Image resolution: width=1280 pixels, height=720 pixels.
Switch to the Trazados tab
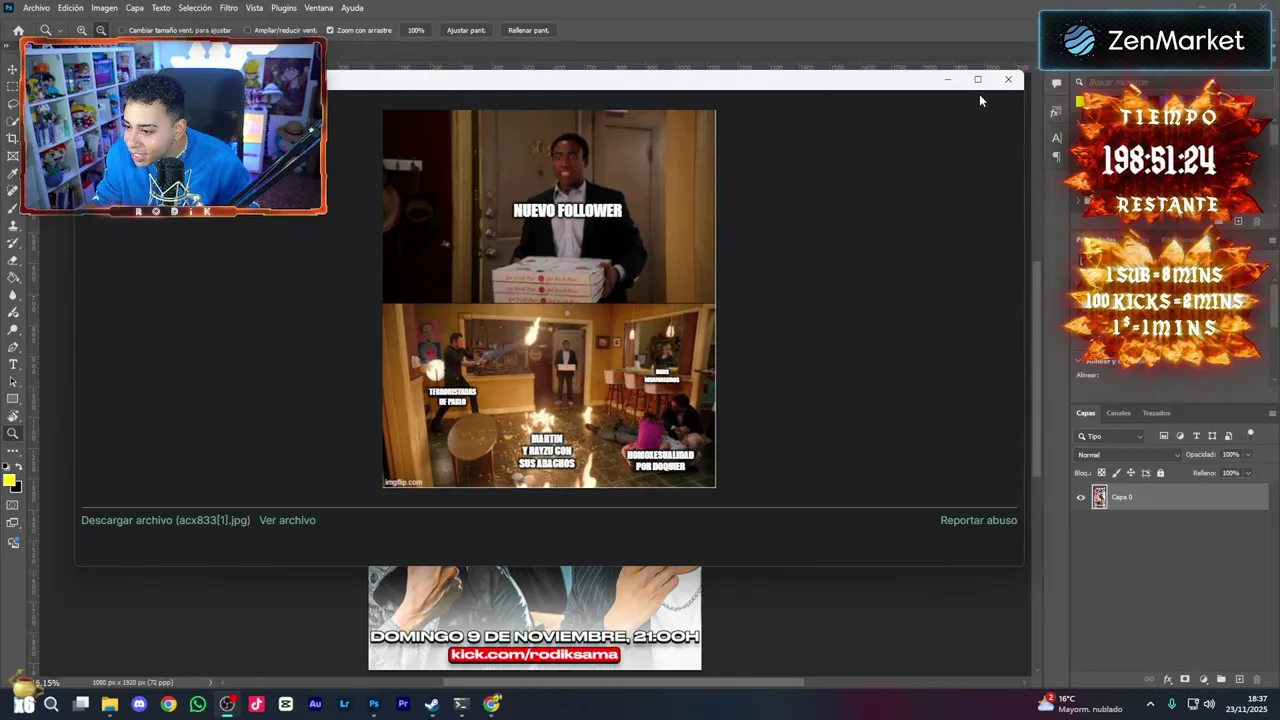pyautogui.click(x=1156, y=413)
